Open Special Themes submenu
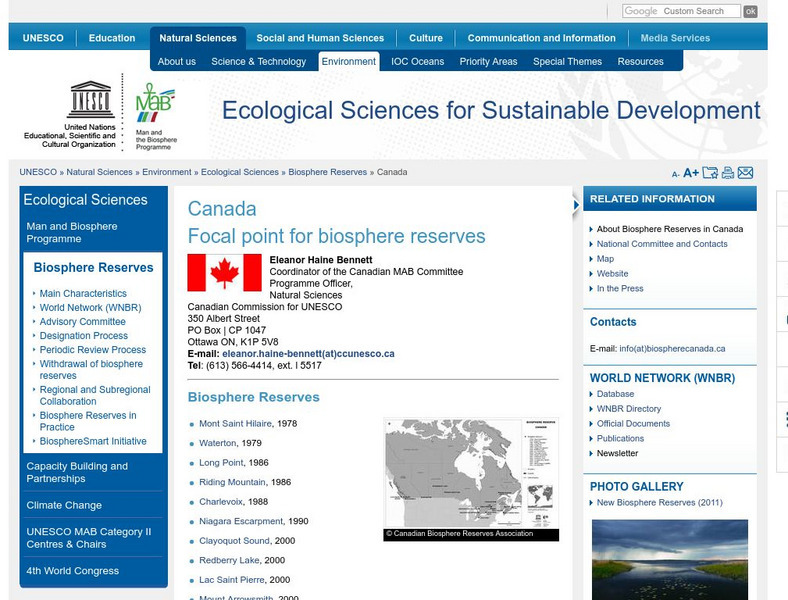Screen dimensions: 788x600 [x=567, y=62]
